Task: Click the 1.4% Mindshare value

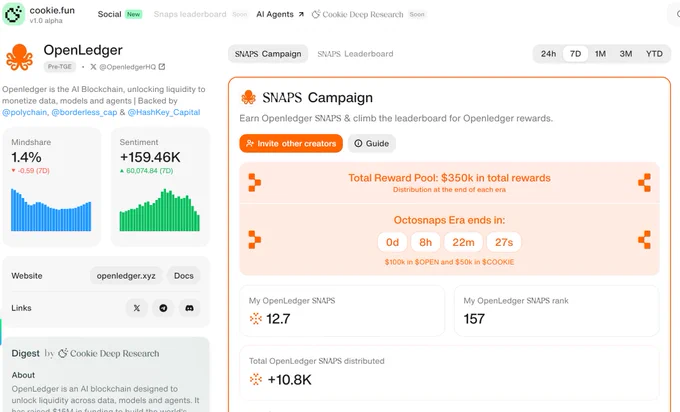Action: click(26, 157)
